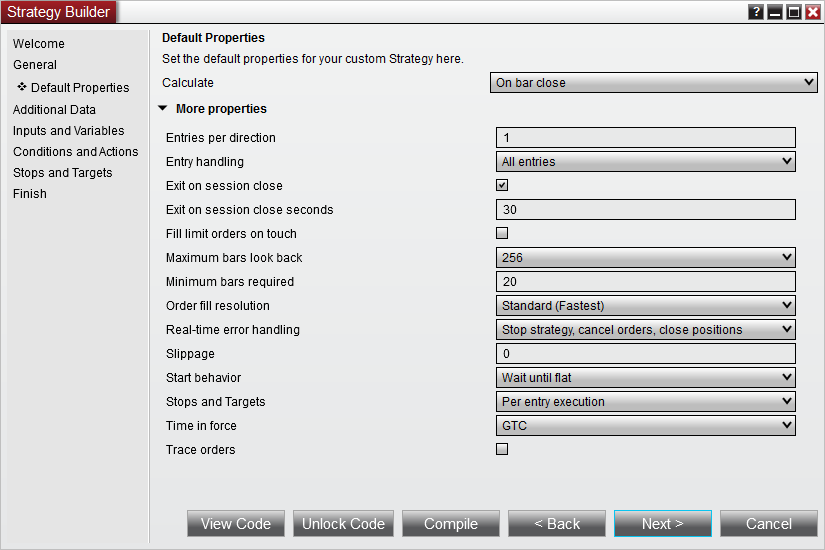
Task: Go to Conditions and Actions page
Action: pyautogui.click(x=76, y=152)
